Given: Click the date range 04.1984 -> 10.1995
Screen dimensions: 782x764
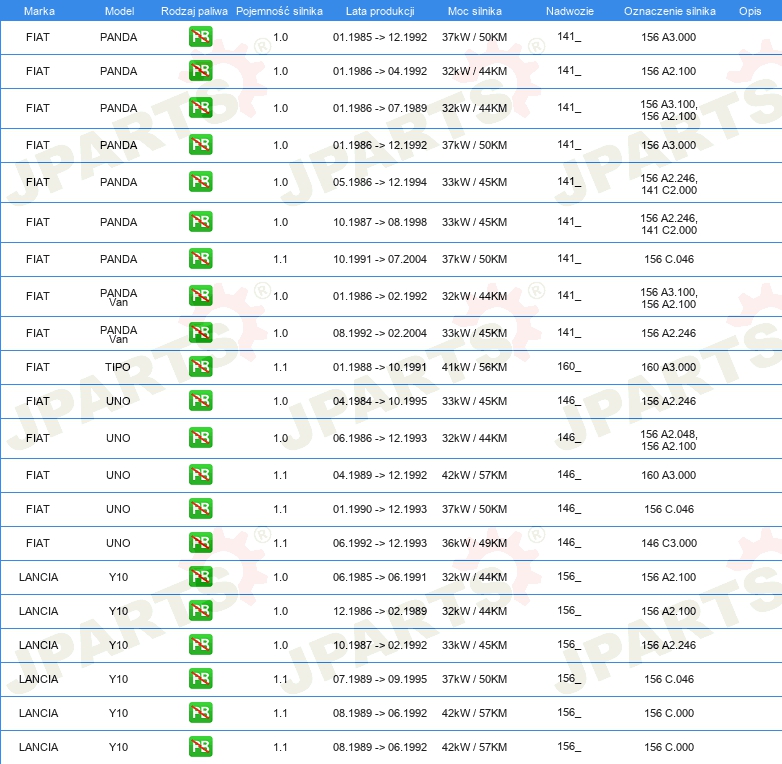Looking at the screenshot, I should point(380,401).
